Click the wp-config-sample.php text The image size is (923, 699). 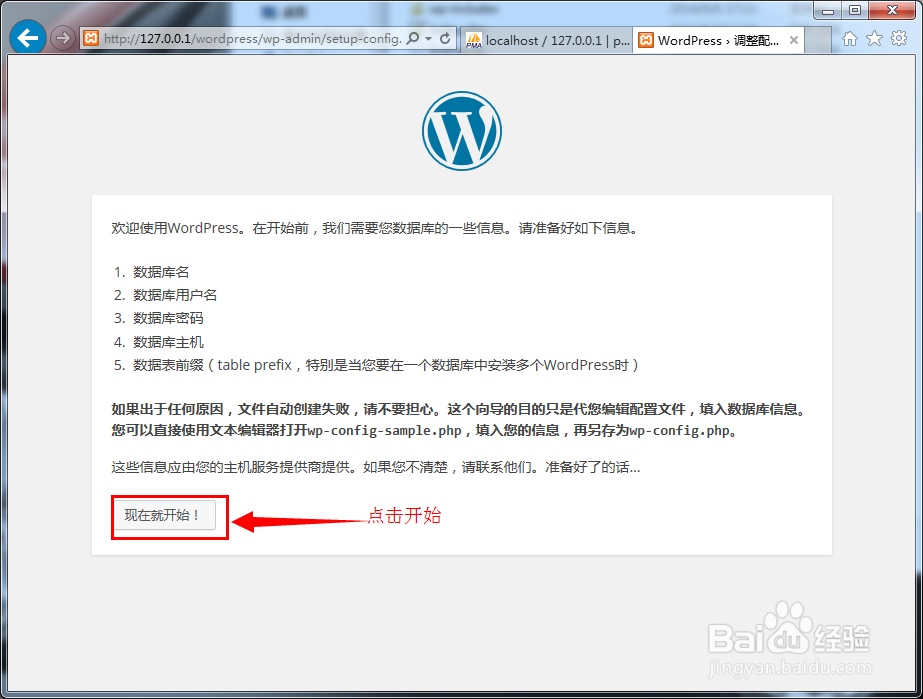(384, 430)
